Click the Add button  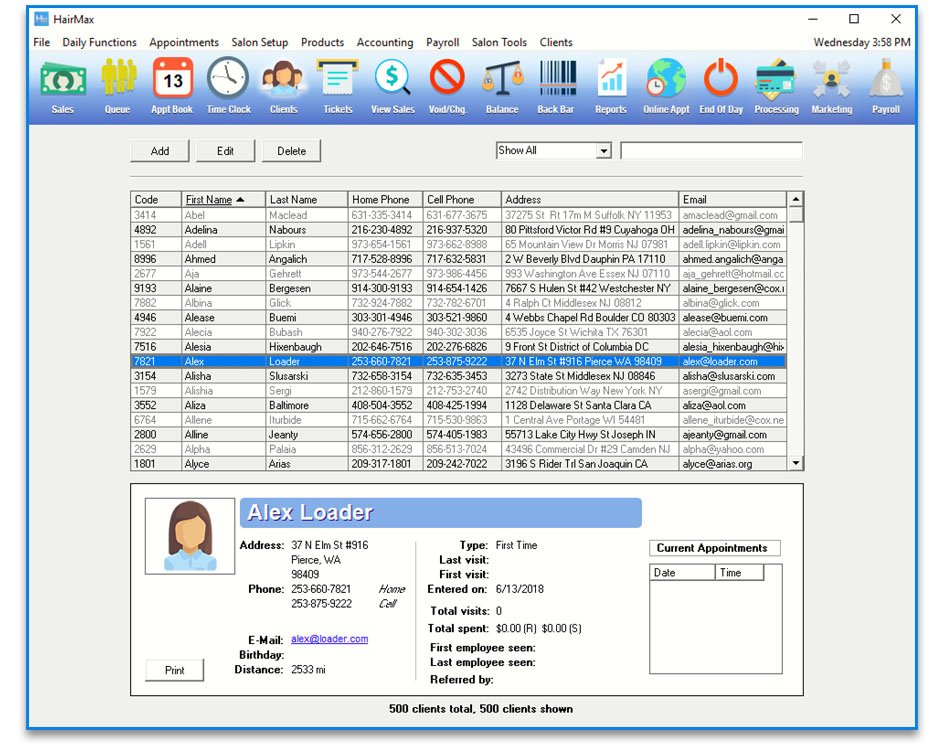160,151
